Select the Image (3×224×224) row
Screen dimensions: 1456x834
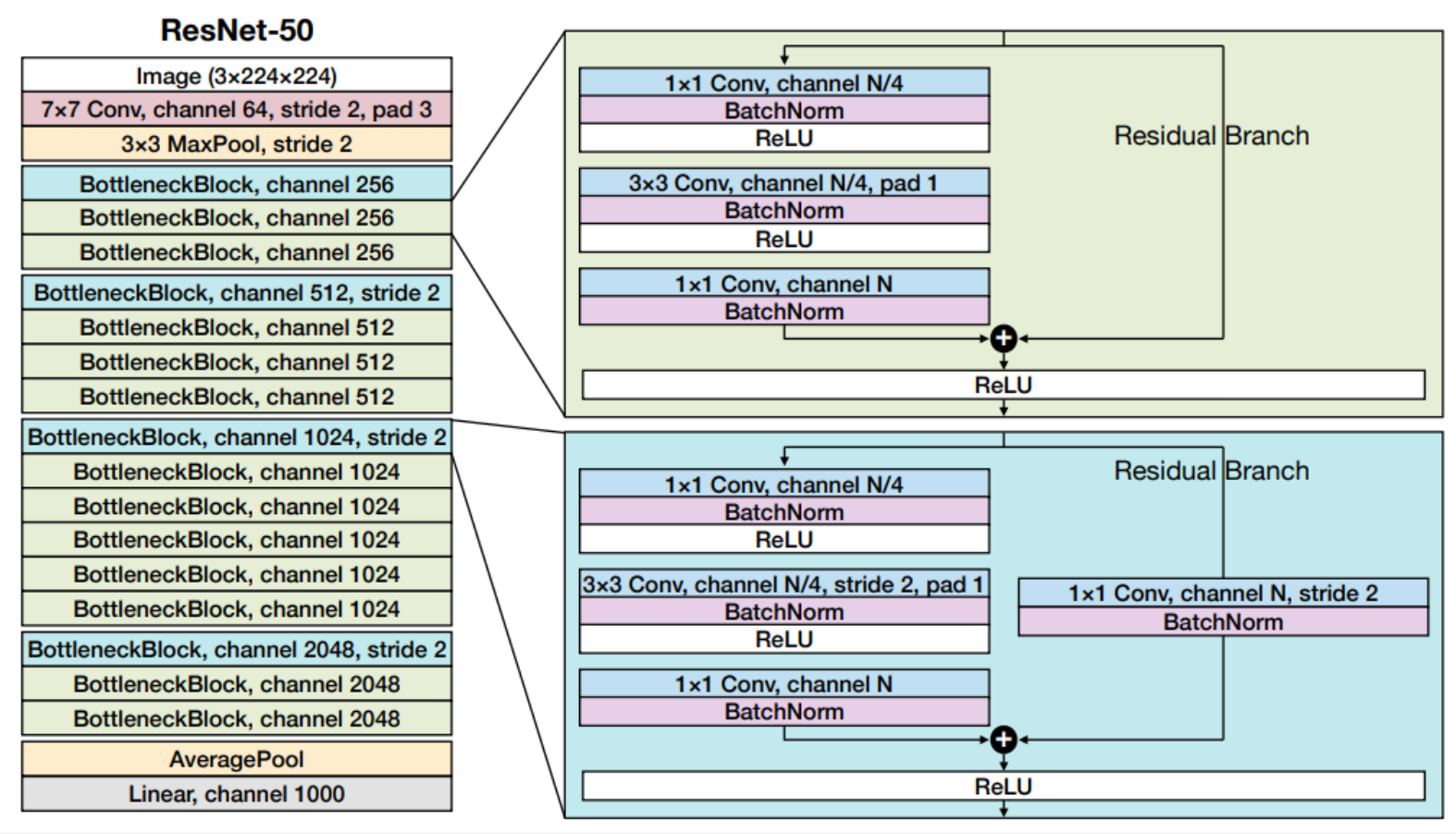[237, 75]
